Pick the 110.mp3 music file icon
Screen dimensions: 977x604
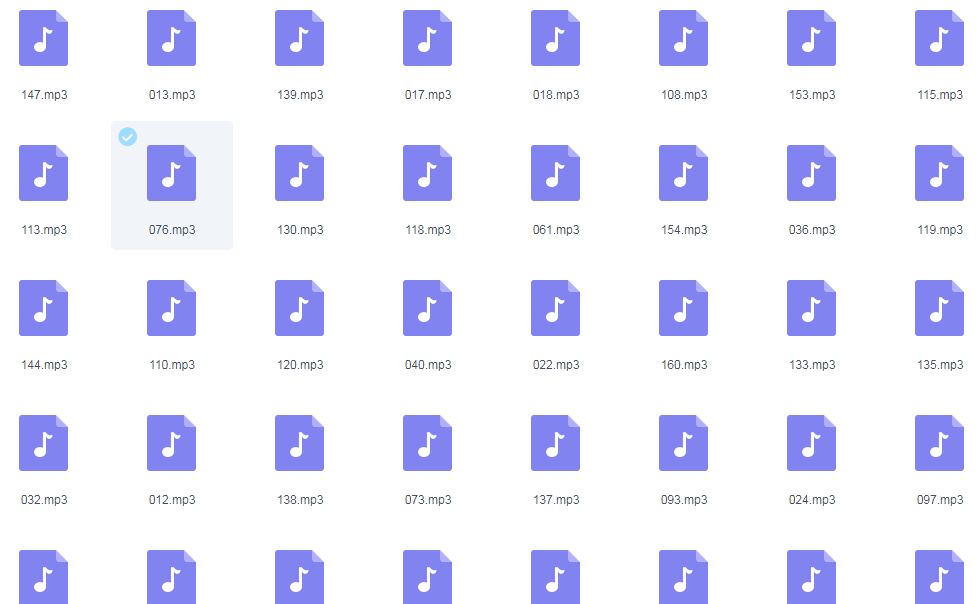171,308
